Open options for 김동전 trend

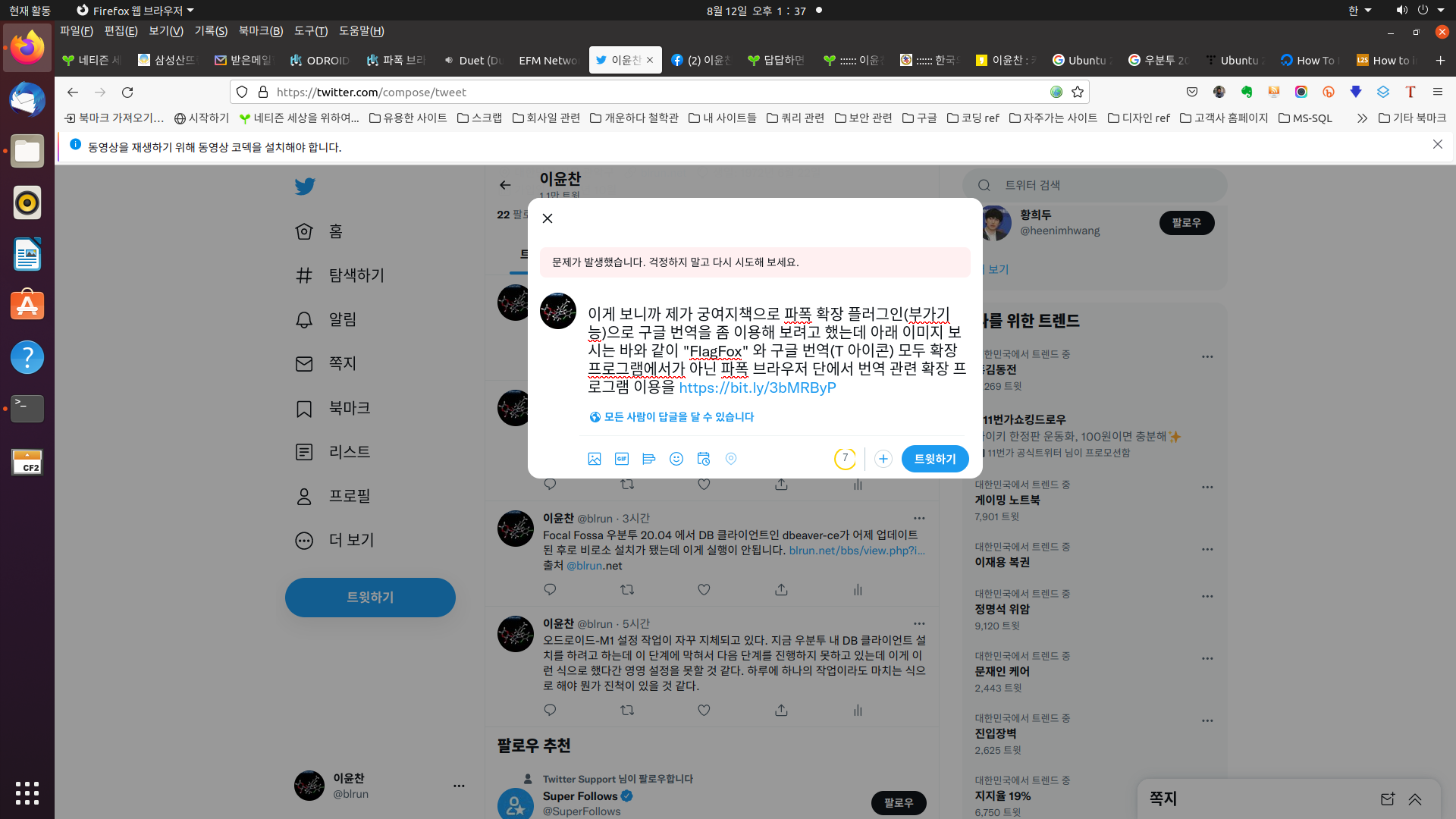tap(1207, 356)
